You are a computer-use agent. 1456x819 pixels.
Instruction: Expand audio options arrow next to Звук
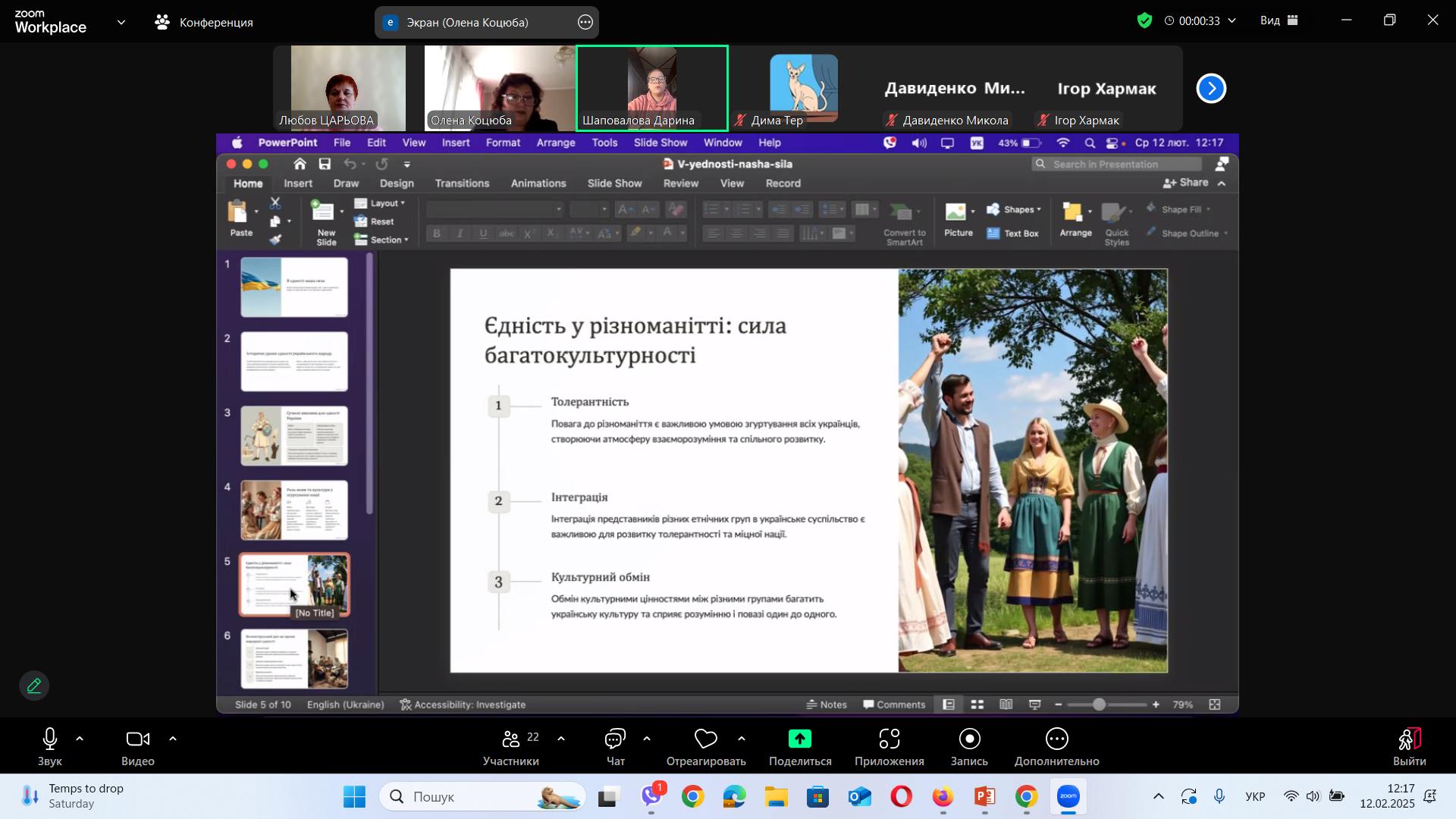(80, 739)
